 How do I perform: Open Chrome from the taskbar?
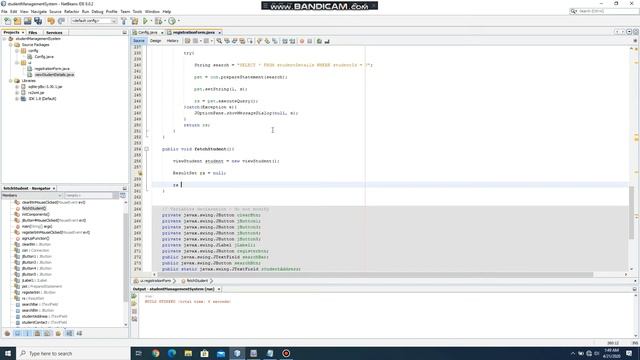(x=156, y=353)
